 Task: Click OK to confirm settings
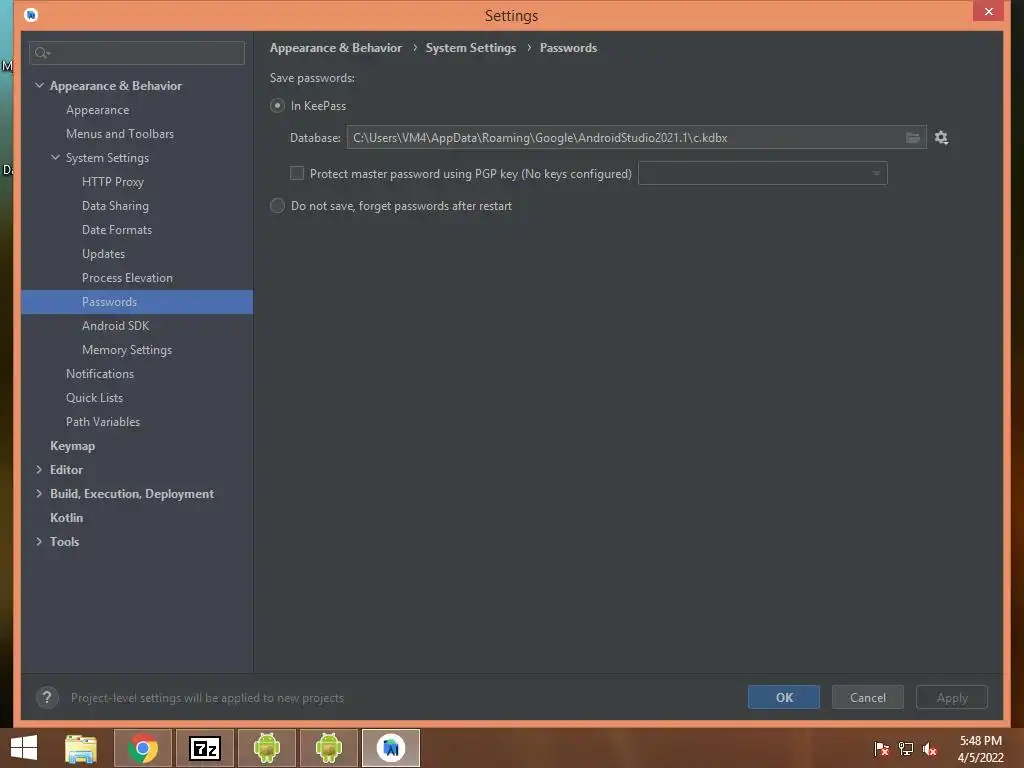pos(784,697)
